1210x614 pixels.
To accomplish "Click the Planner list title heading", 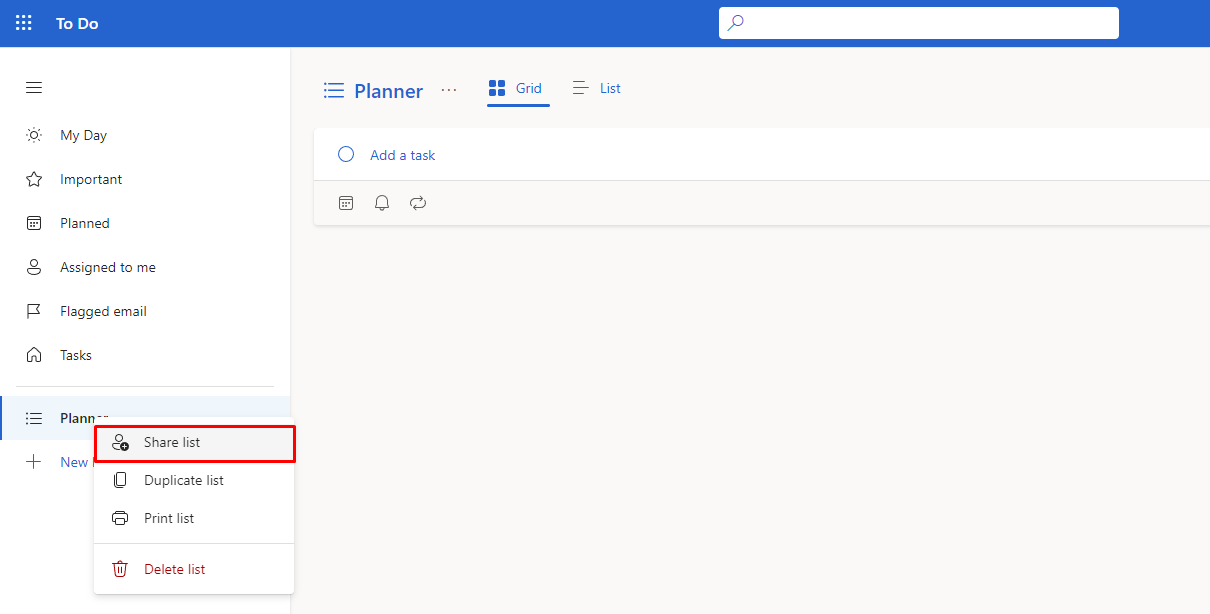I will (x=388, y=91).
